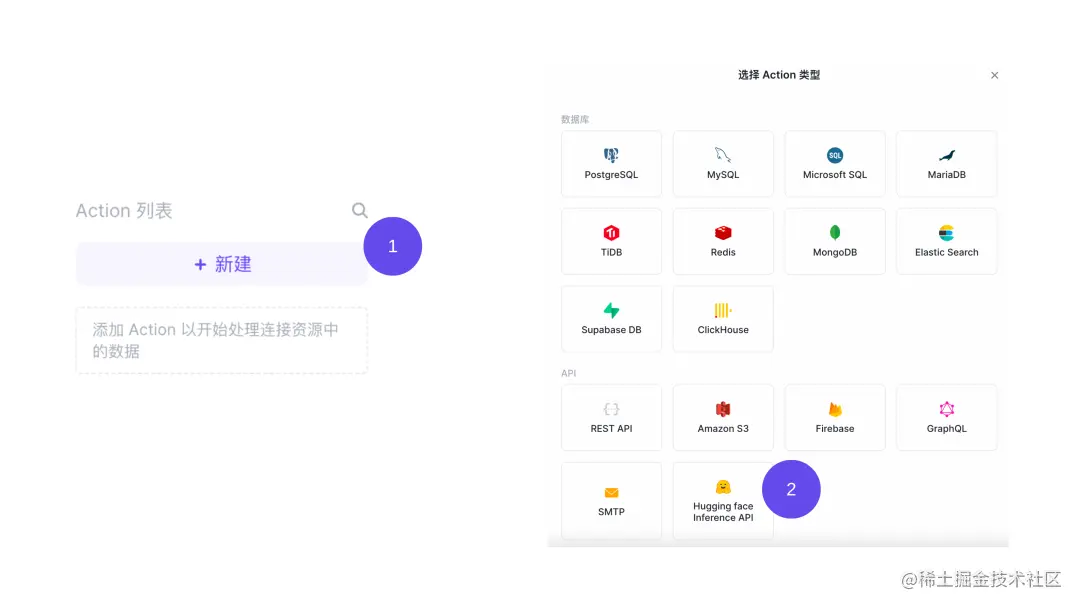Close the Action type dialog

tap(995, 75)
